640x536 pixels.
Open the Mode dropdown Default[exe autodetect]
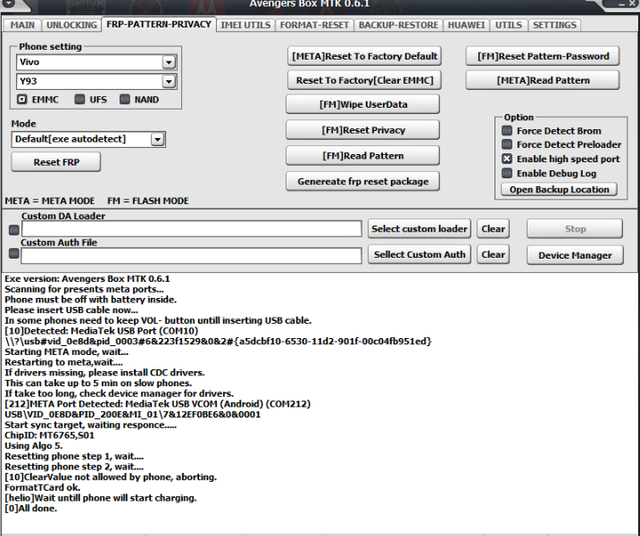[x=158, y=140]
